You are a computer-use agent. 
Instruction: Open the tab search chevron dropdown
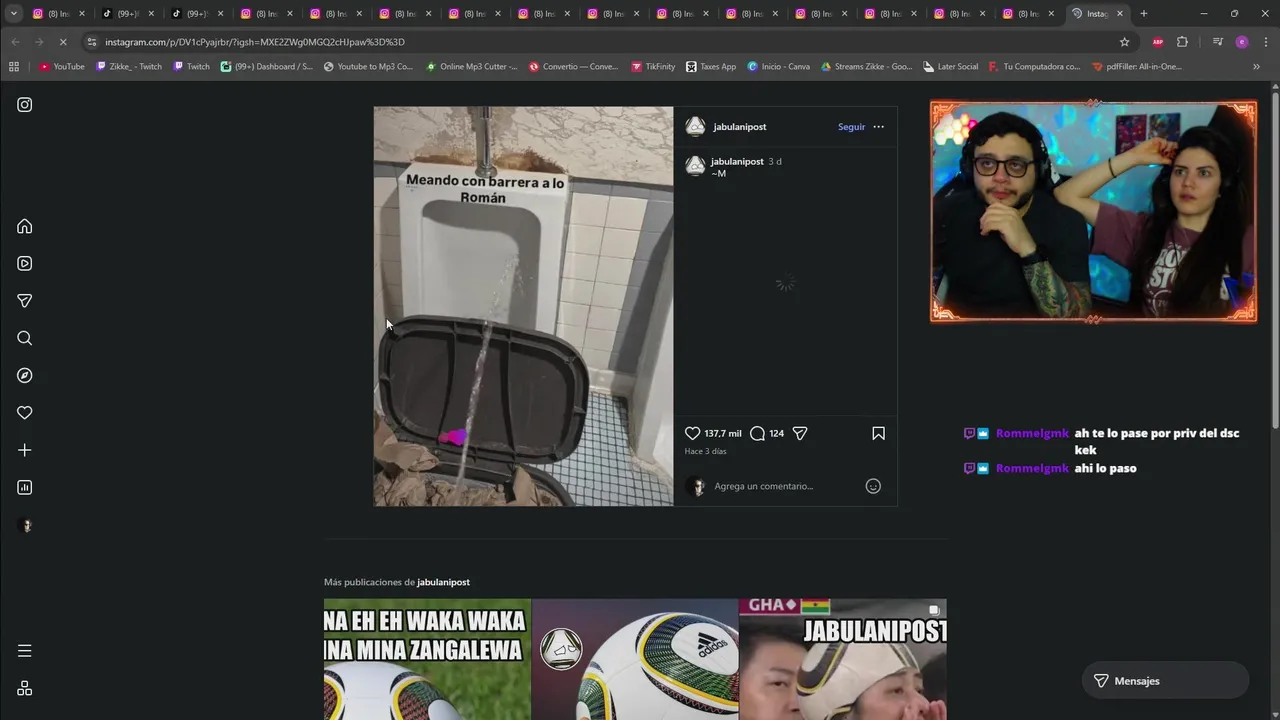point(13,14)
